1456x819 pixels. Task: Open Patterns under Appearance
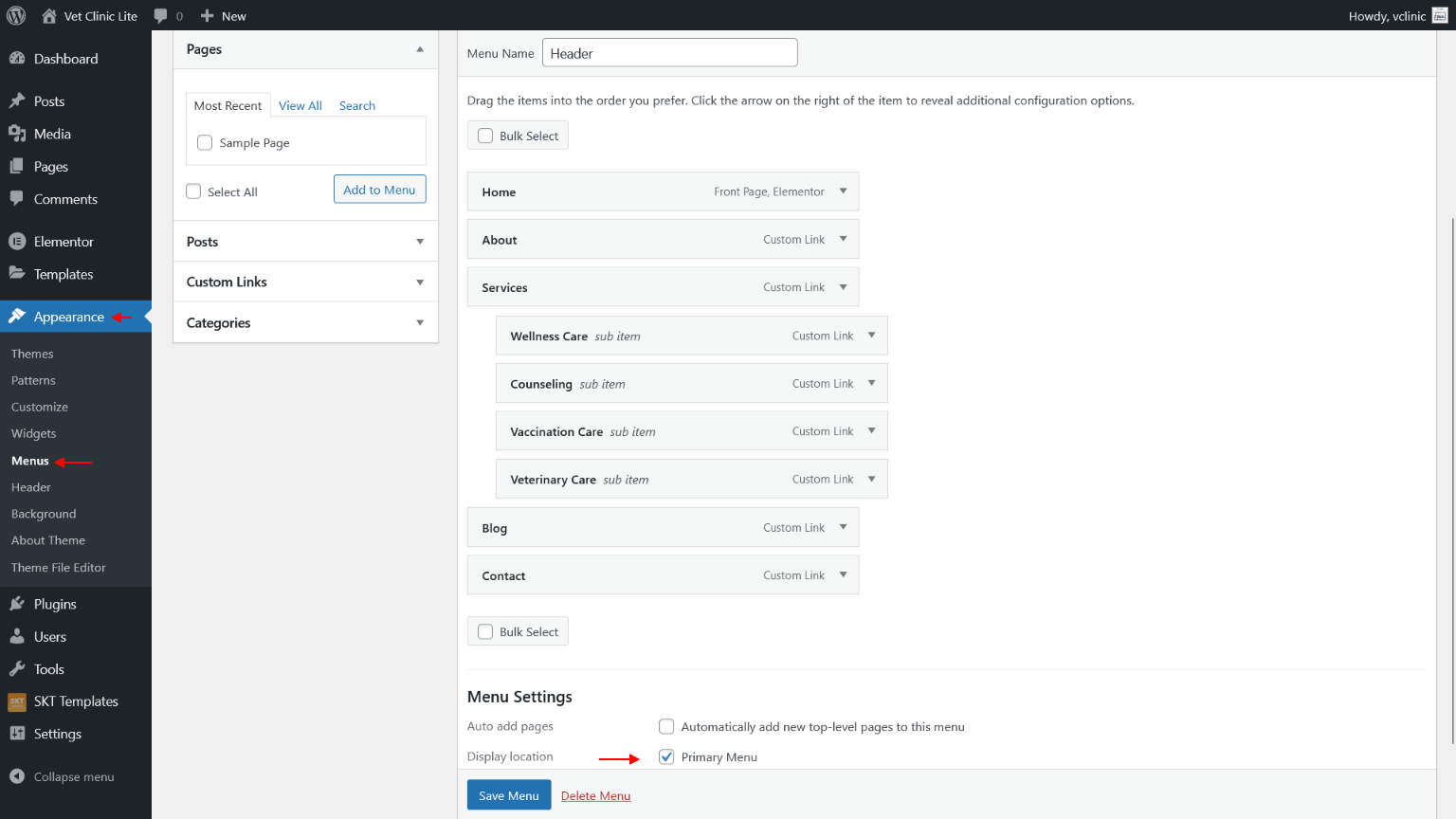33,380
